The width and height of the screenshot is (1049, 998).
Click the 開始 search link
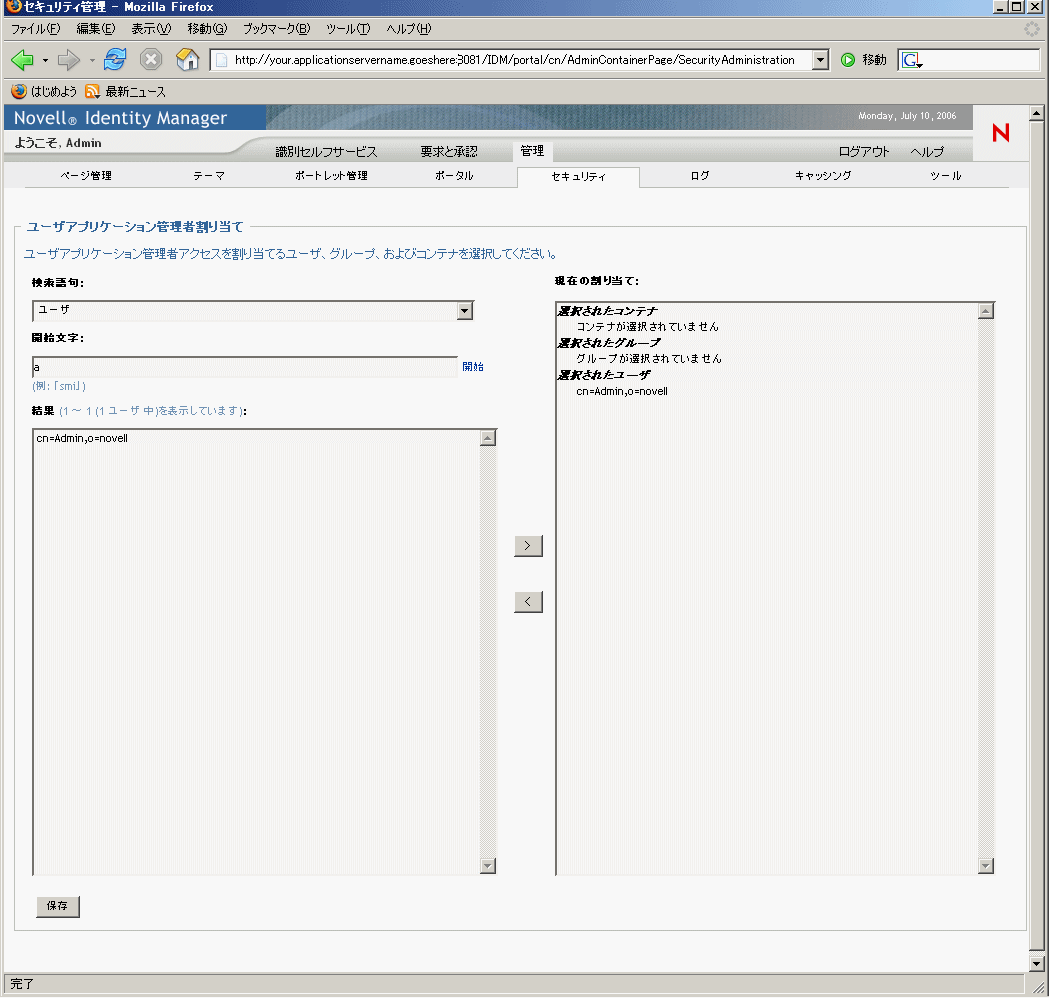tap(473, 367)
